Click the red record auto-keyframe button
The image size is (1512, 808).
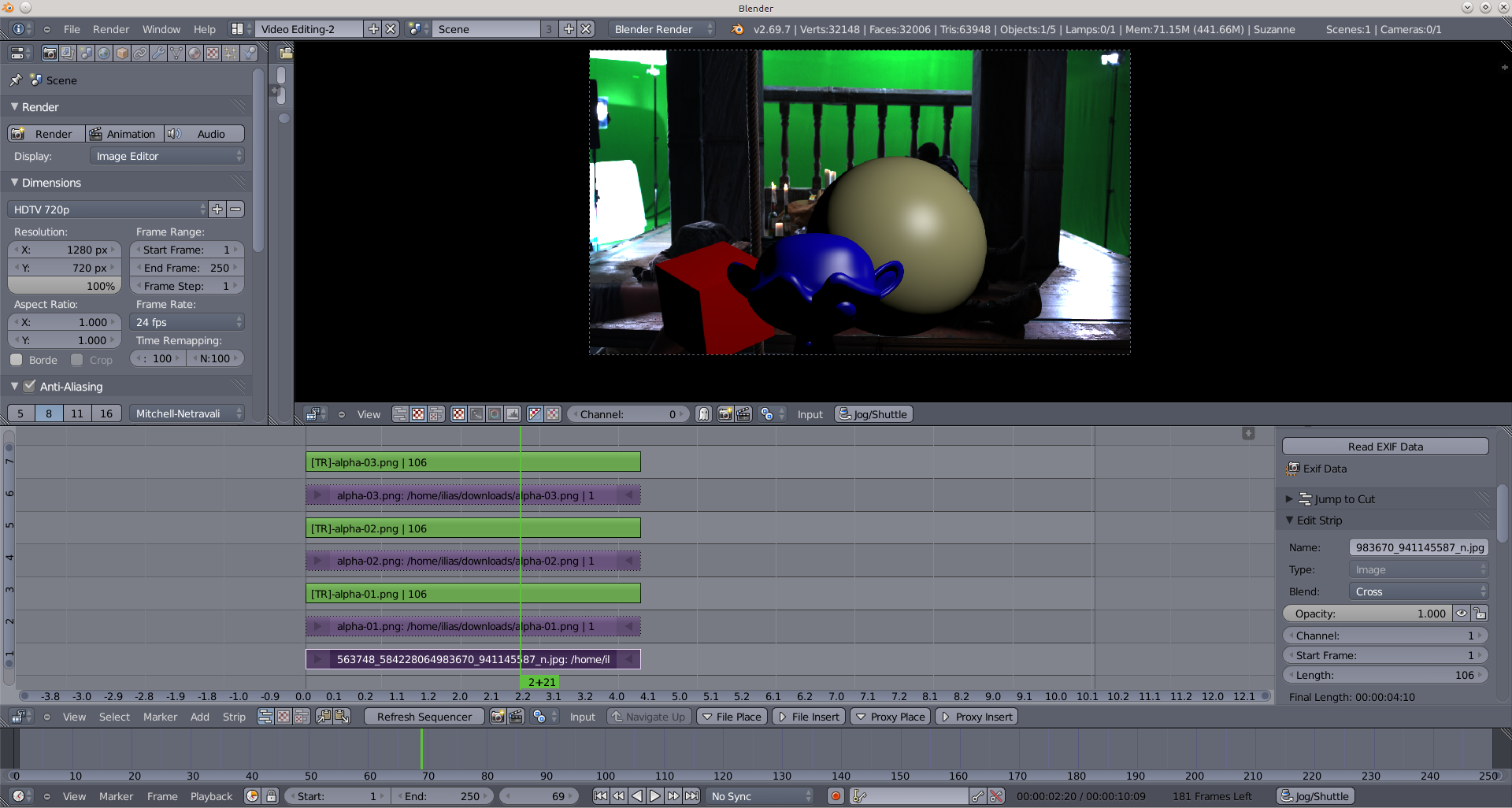836,796
